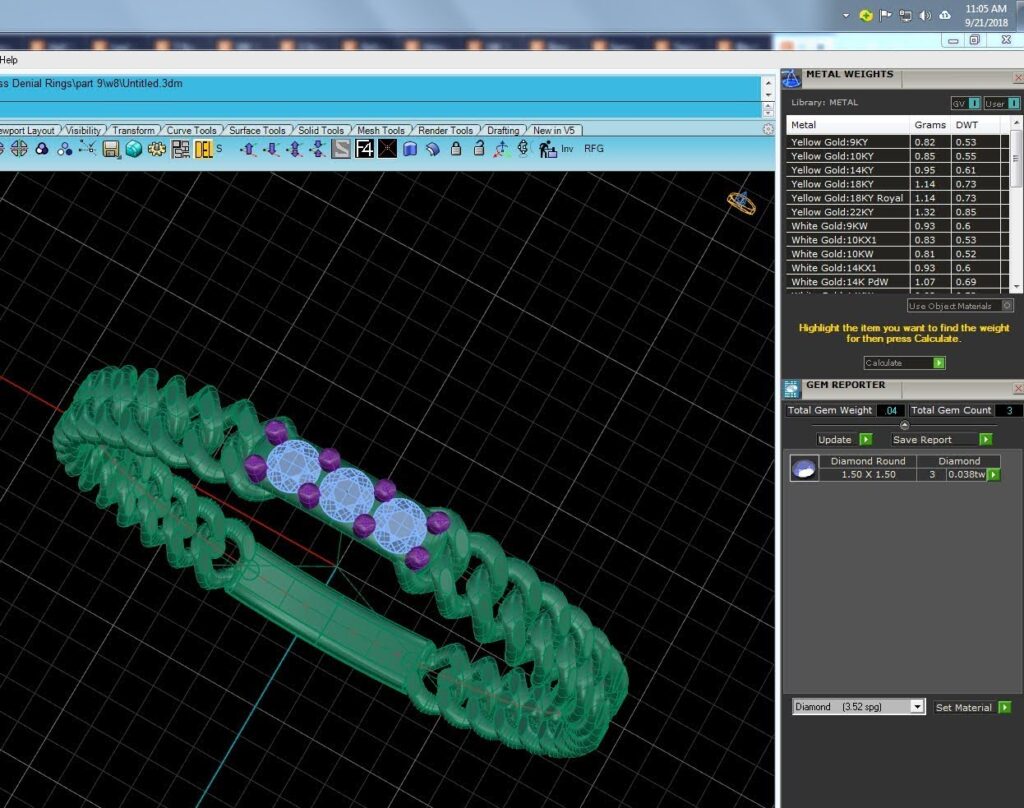Click the closed padlock lock icon
The image size is (1024, 808).
click(x=456, y=149)
